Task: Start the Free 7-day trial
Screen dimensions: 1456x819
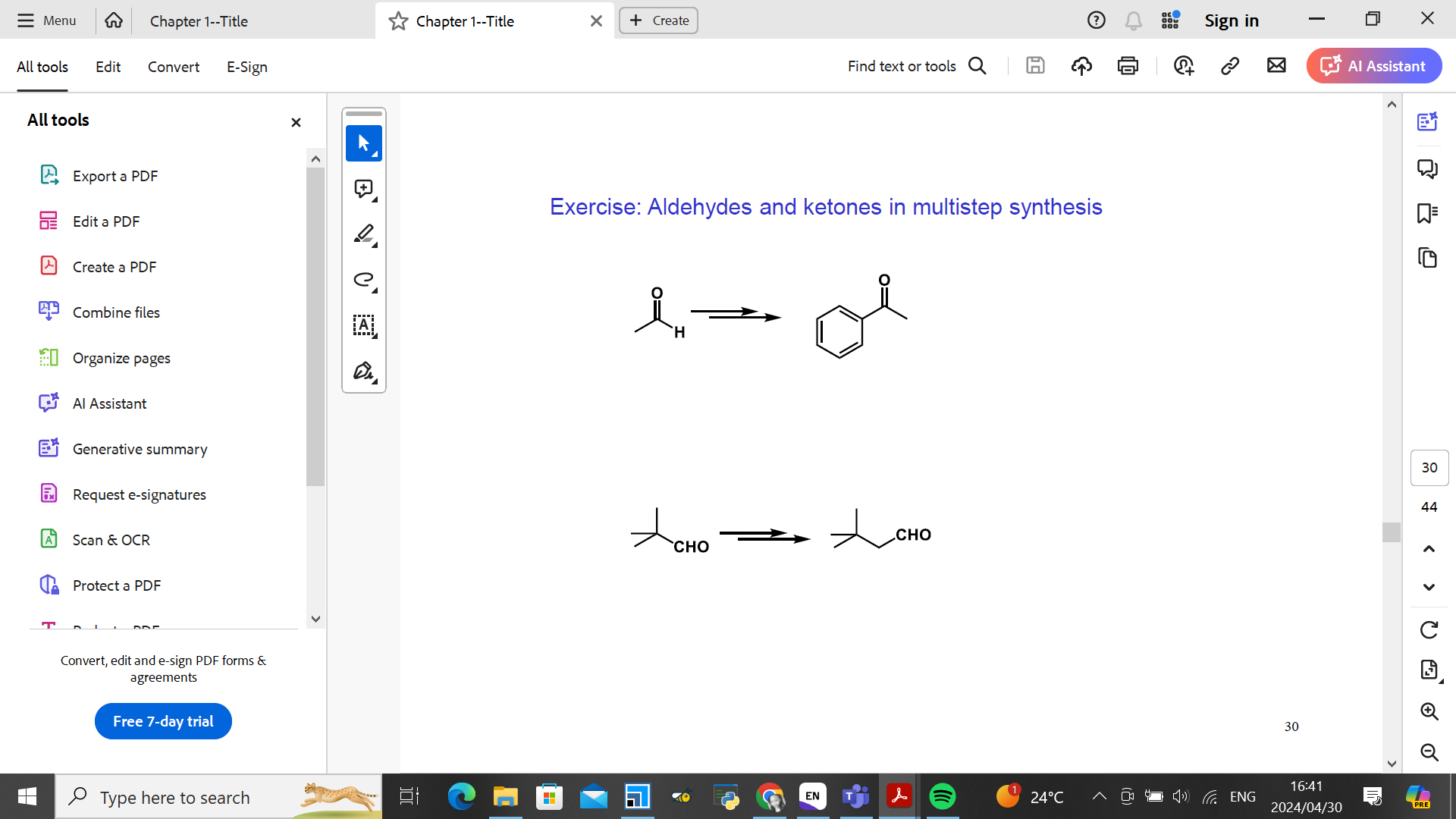Action: pos(162,721)
